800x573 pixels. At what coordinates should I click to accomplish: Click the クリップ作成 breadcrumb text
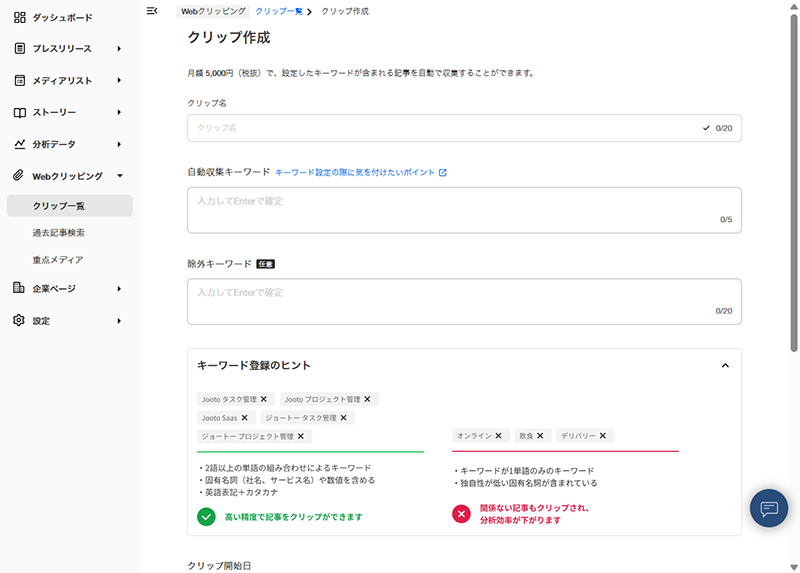click(x=345, y=11)
